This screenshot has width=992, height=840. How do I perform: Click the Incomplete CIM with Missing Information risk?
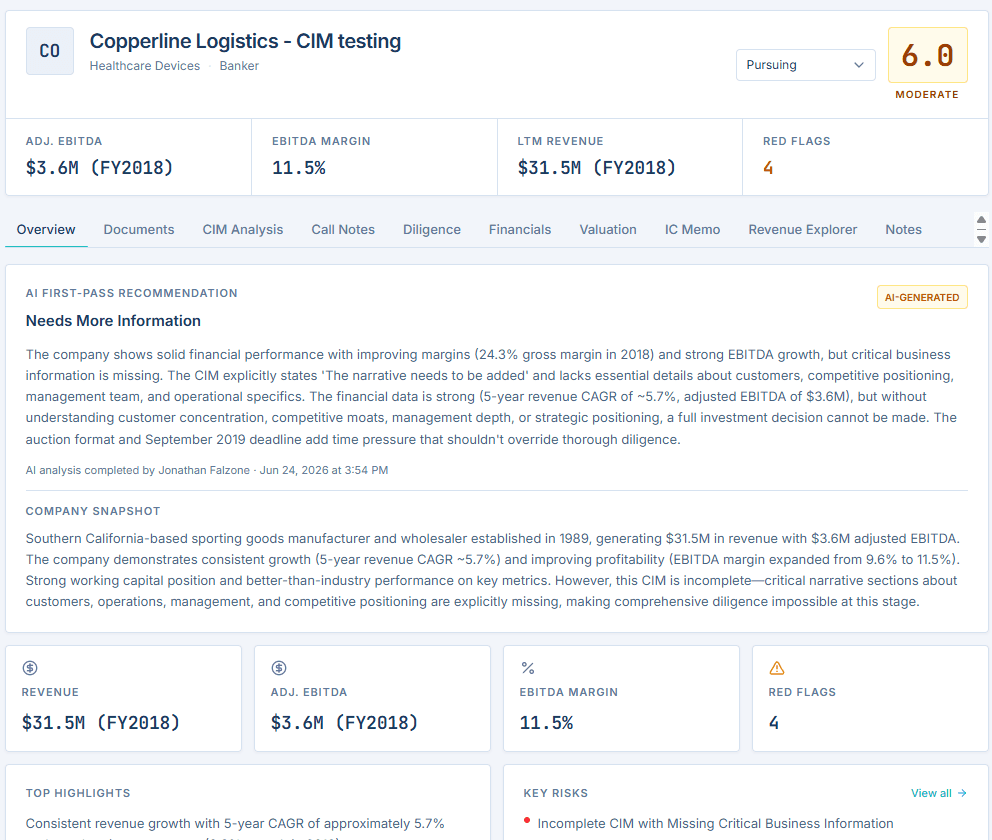[x=716, y=824]
